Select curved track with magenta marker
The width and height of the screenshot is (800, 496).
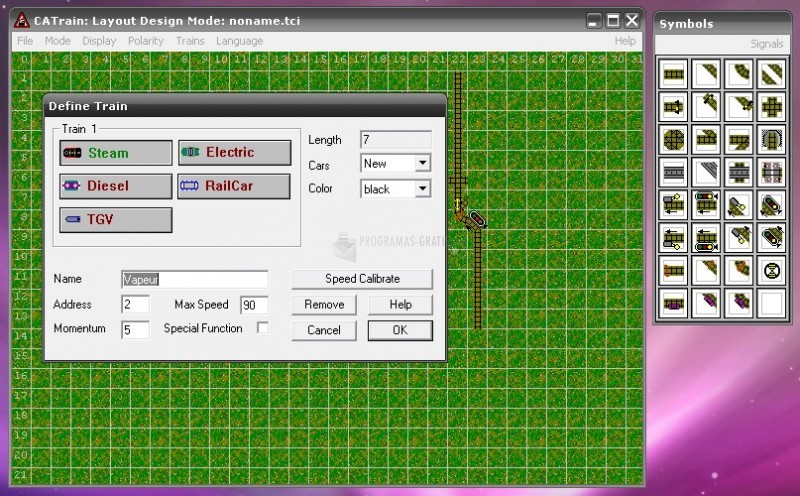(x=739, y=303)
